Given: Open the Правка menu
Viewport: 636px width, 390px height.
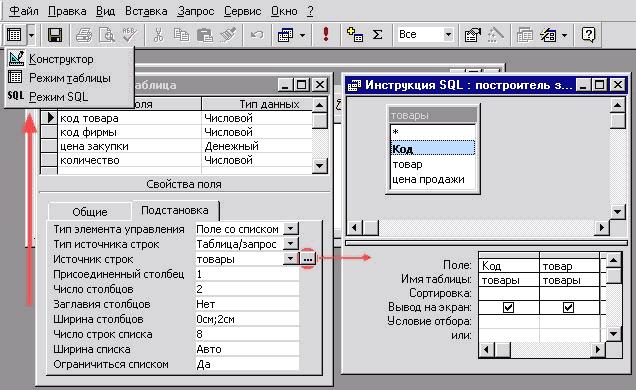Looking at the screenshot, I should [67, 11].
